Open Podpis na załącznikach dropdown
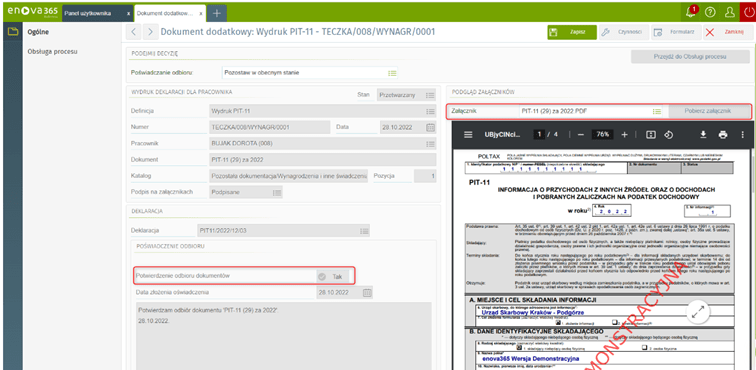 pyautogui.click(x=277, y=192)
